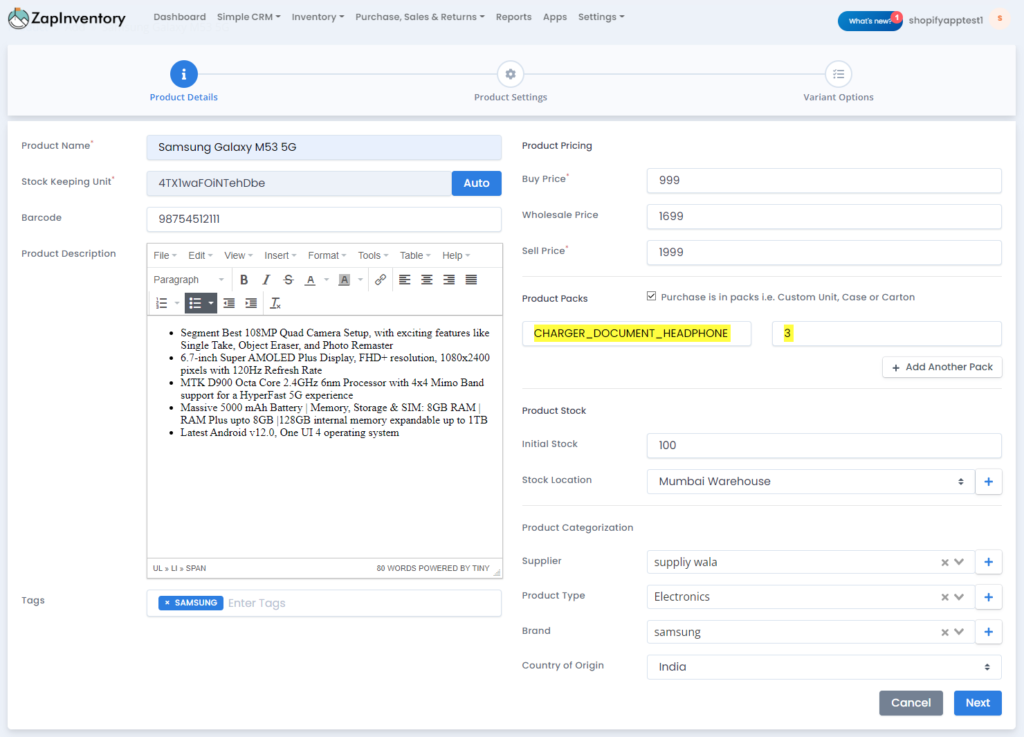Toggle the bullet list button
This screenshot has height=737, width=1024.
pyautogui.click(x=195, y=303)
